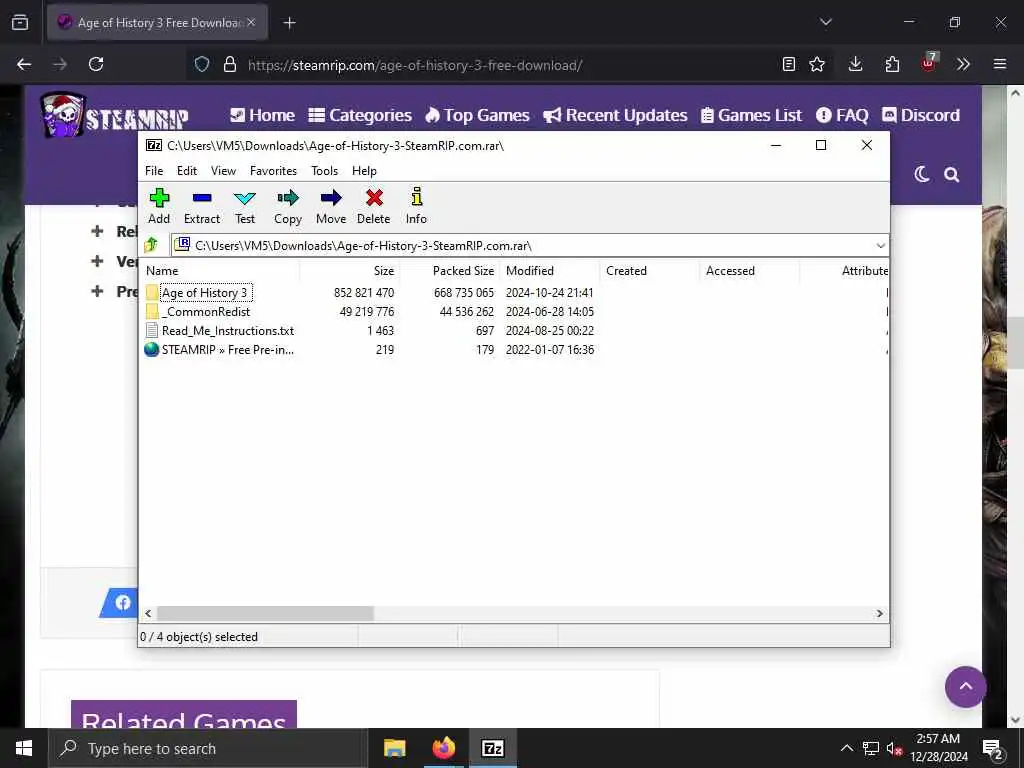Viewport: 1024px width, 768px height.
Task: Go up one folder level in 7-Zip
Action: (152, 246)
